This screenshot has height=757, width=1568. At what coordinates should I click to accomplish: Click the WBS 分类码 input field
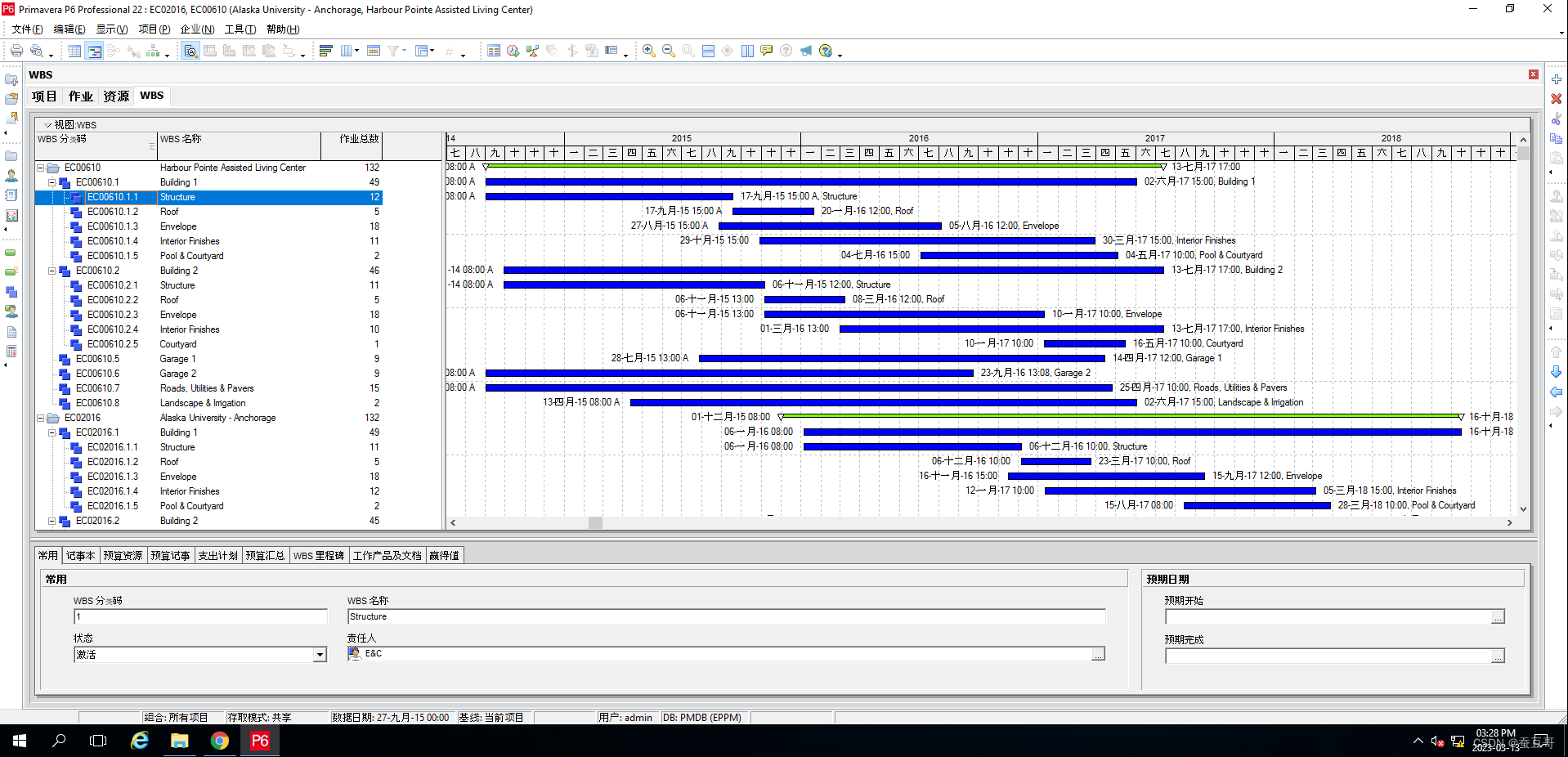point(200,617)
